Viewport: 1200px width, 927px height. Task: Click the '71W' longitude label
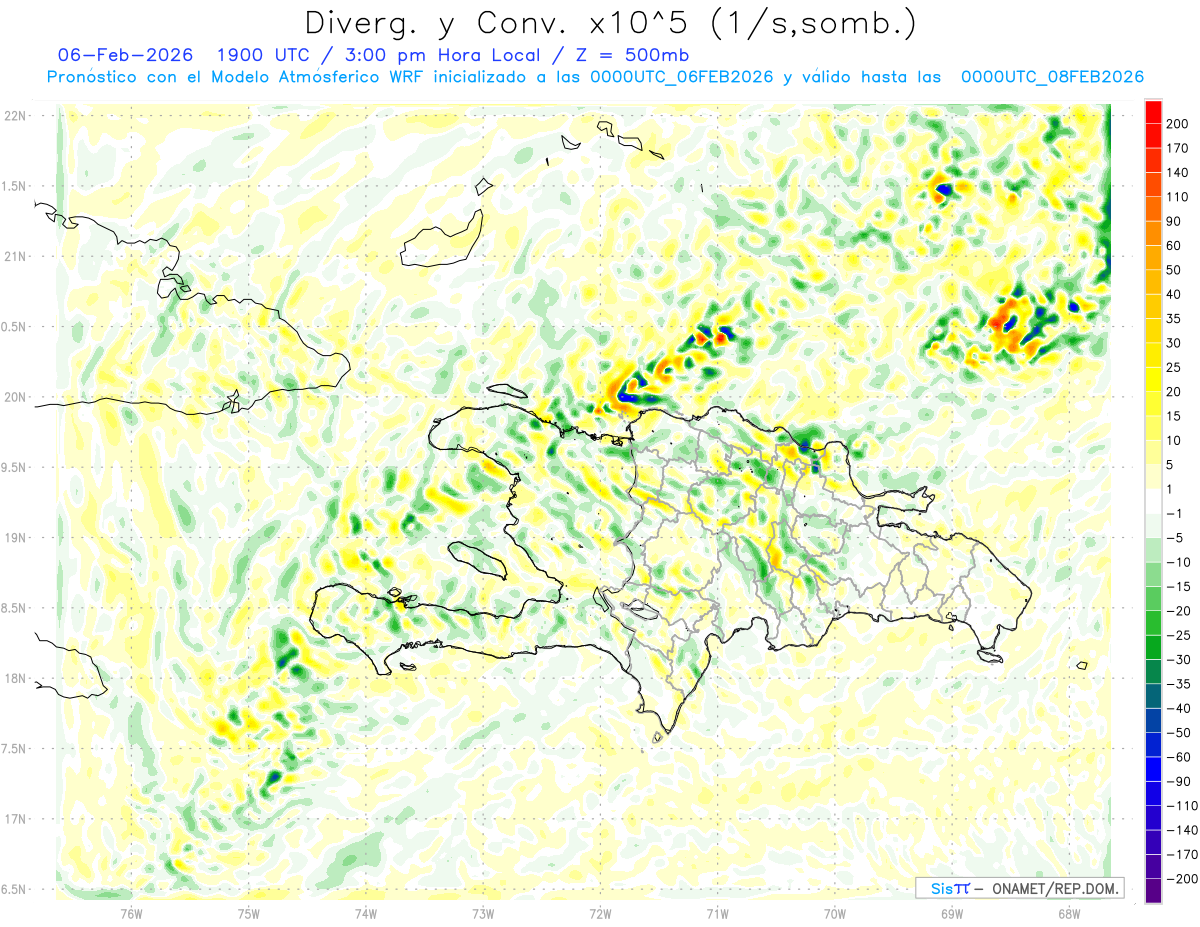[717, 912]
